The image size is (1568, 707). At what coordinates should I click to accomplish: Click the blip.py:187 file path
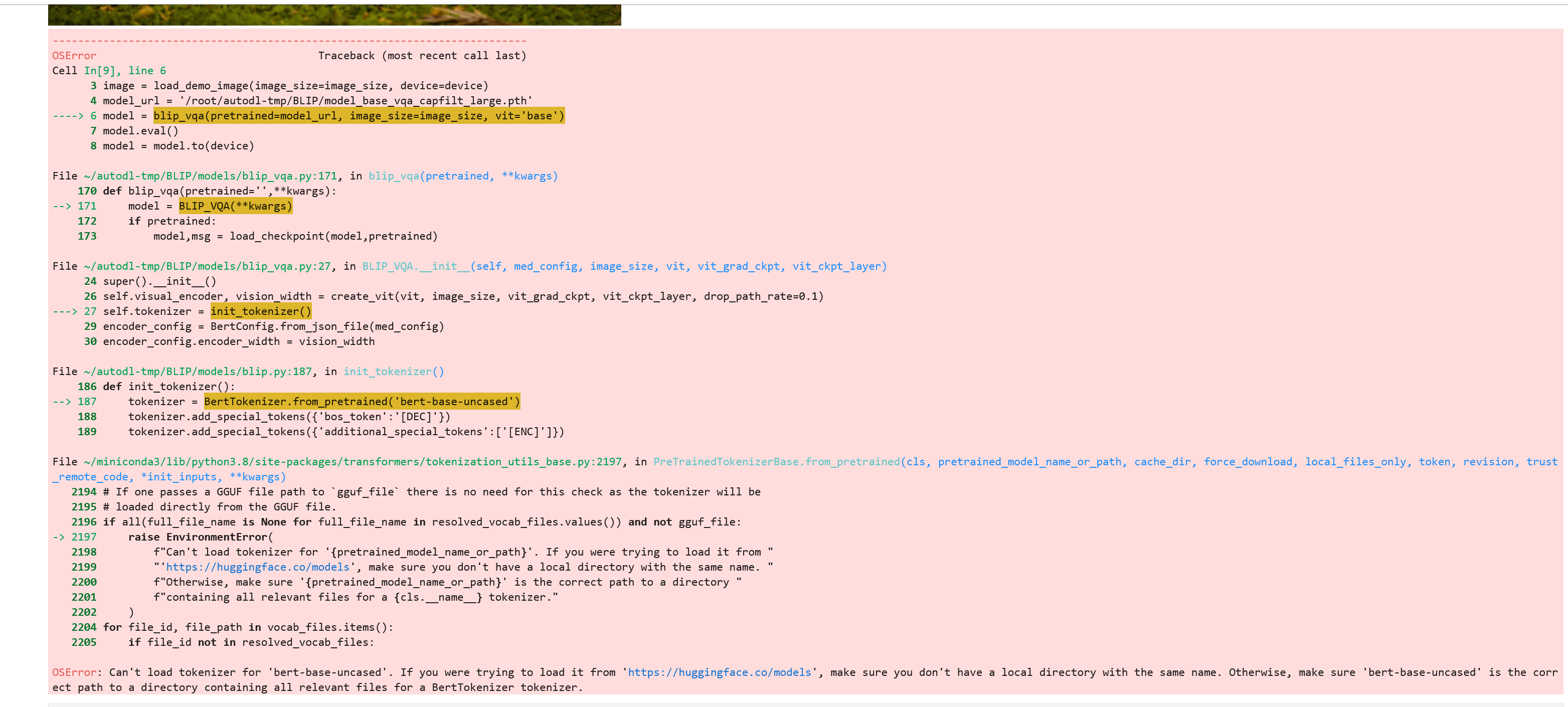(x=198, y=371)
